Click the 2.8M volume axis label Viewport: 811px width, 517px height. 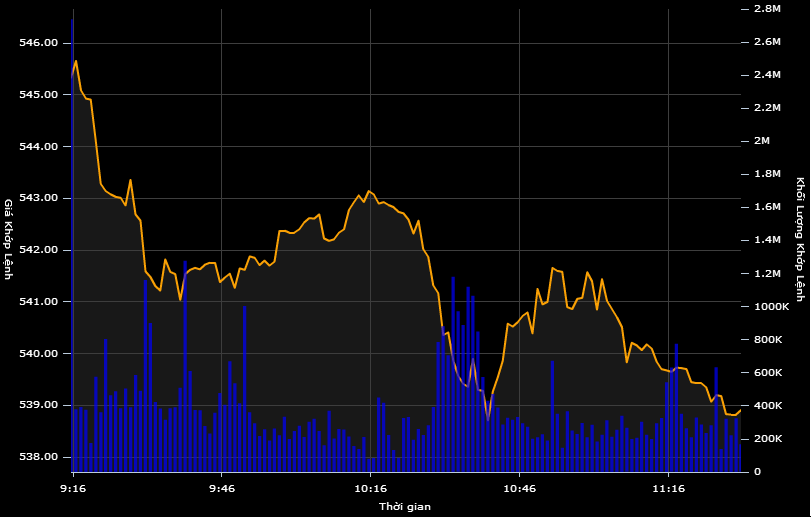pyautogui.click(x=767, y=8)
